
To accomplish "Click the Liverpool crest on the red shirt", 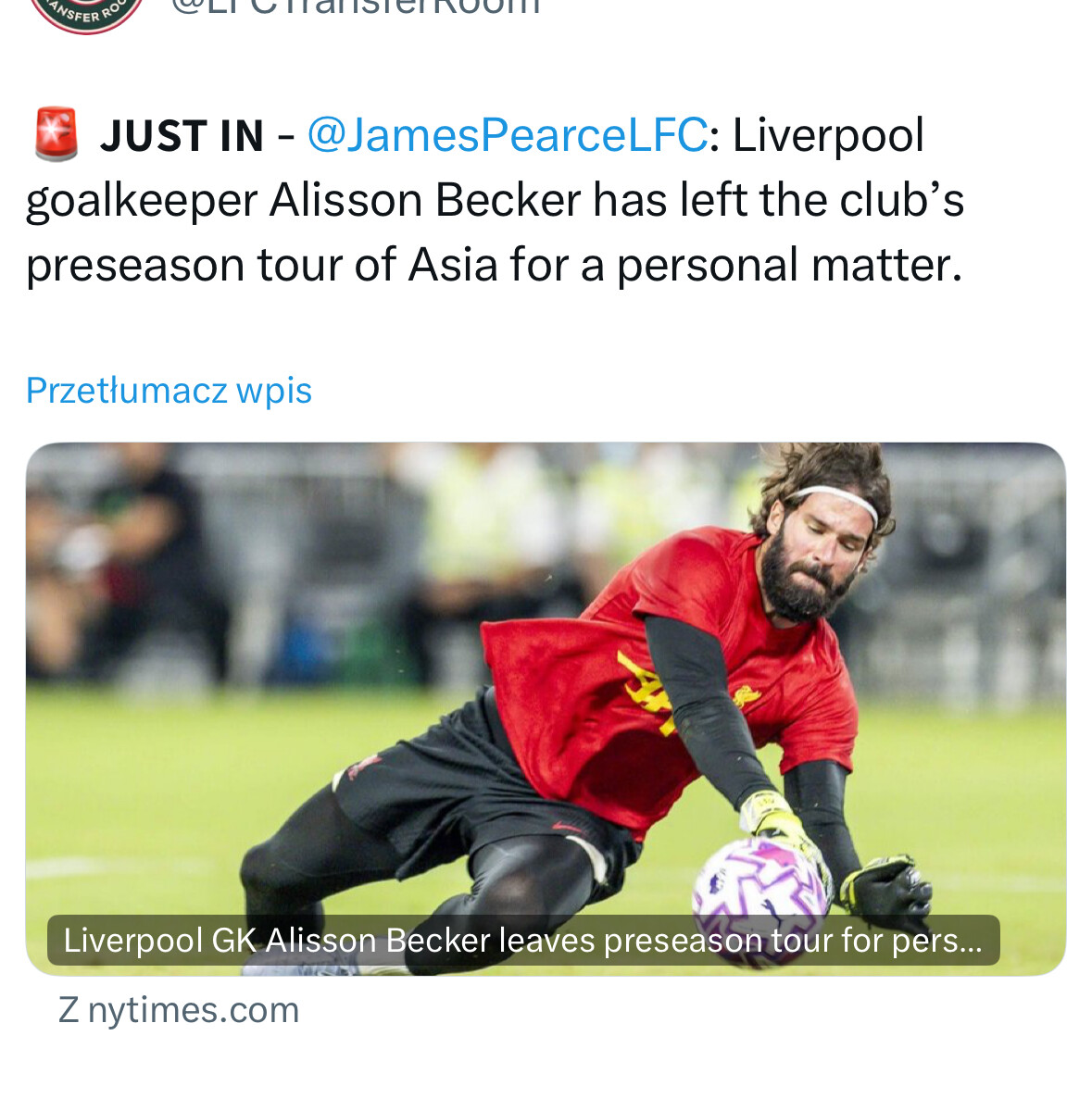I will click(x=745, y=695).
